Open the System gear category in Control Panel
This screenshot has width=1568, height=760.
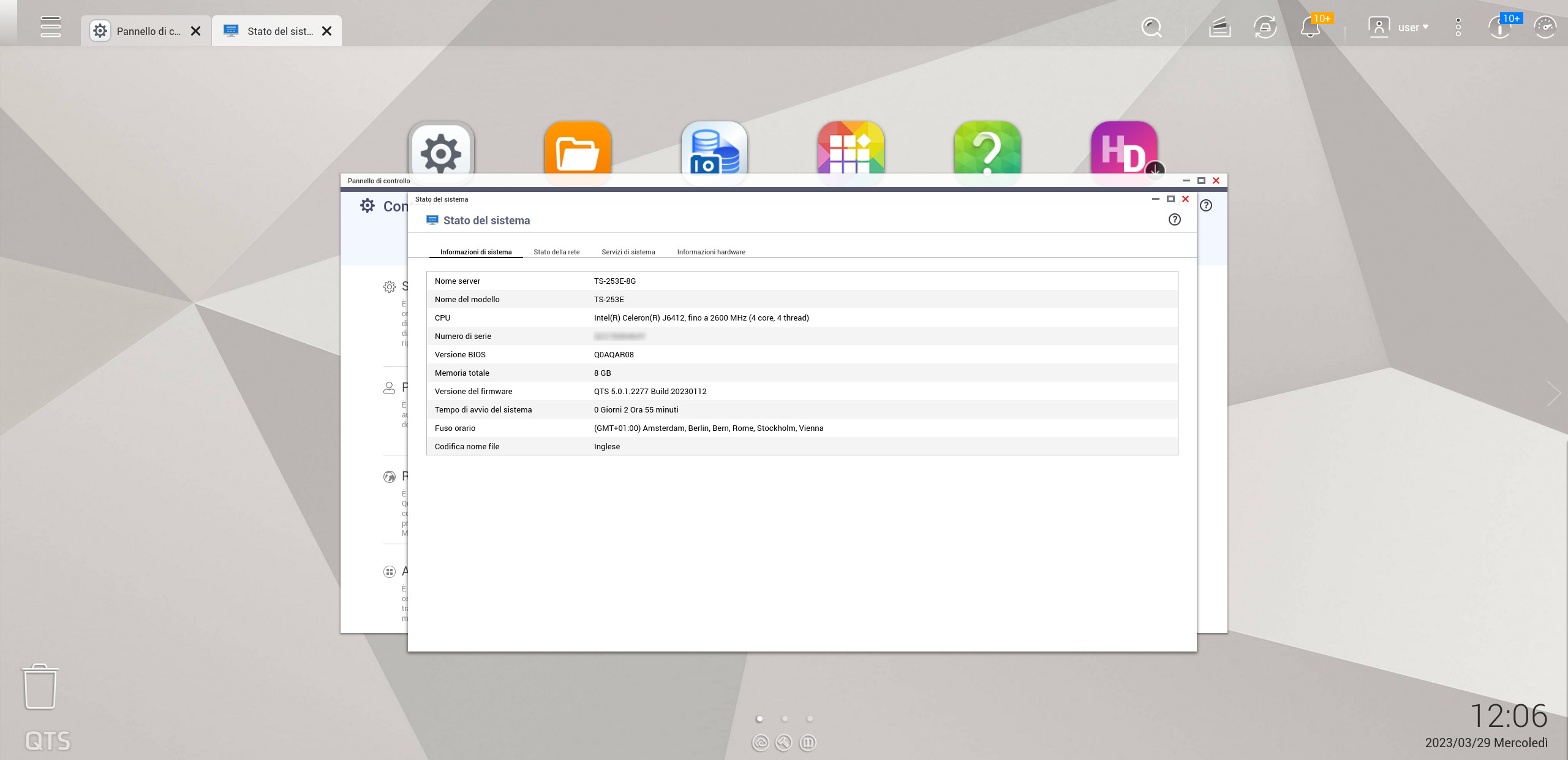point(390,287)
